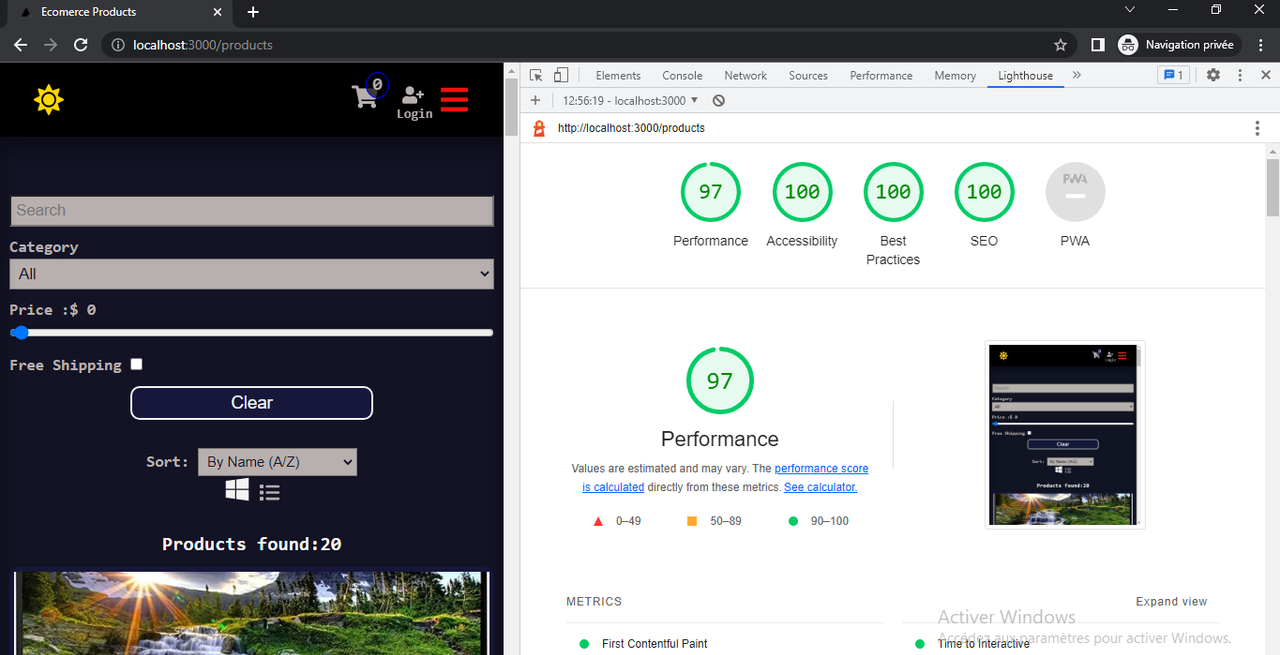Open DevTools settings gear
Viewport: 1280px width, 655px height.
(x=1213, y=75)
